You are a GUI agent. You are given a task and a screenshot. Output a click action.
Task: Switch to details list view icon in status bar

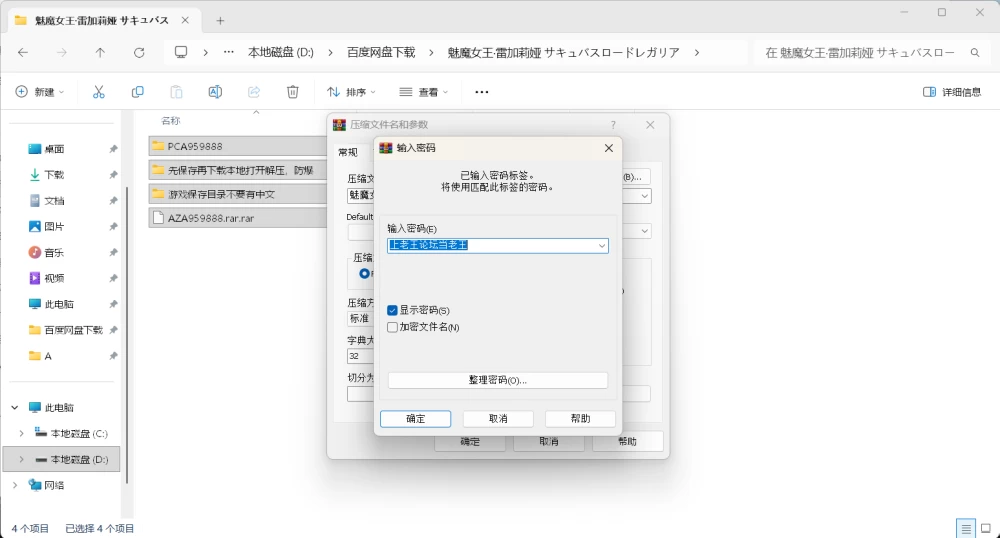[x=966, y=528]
